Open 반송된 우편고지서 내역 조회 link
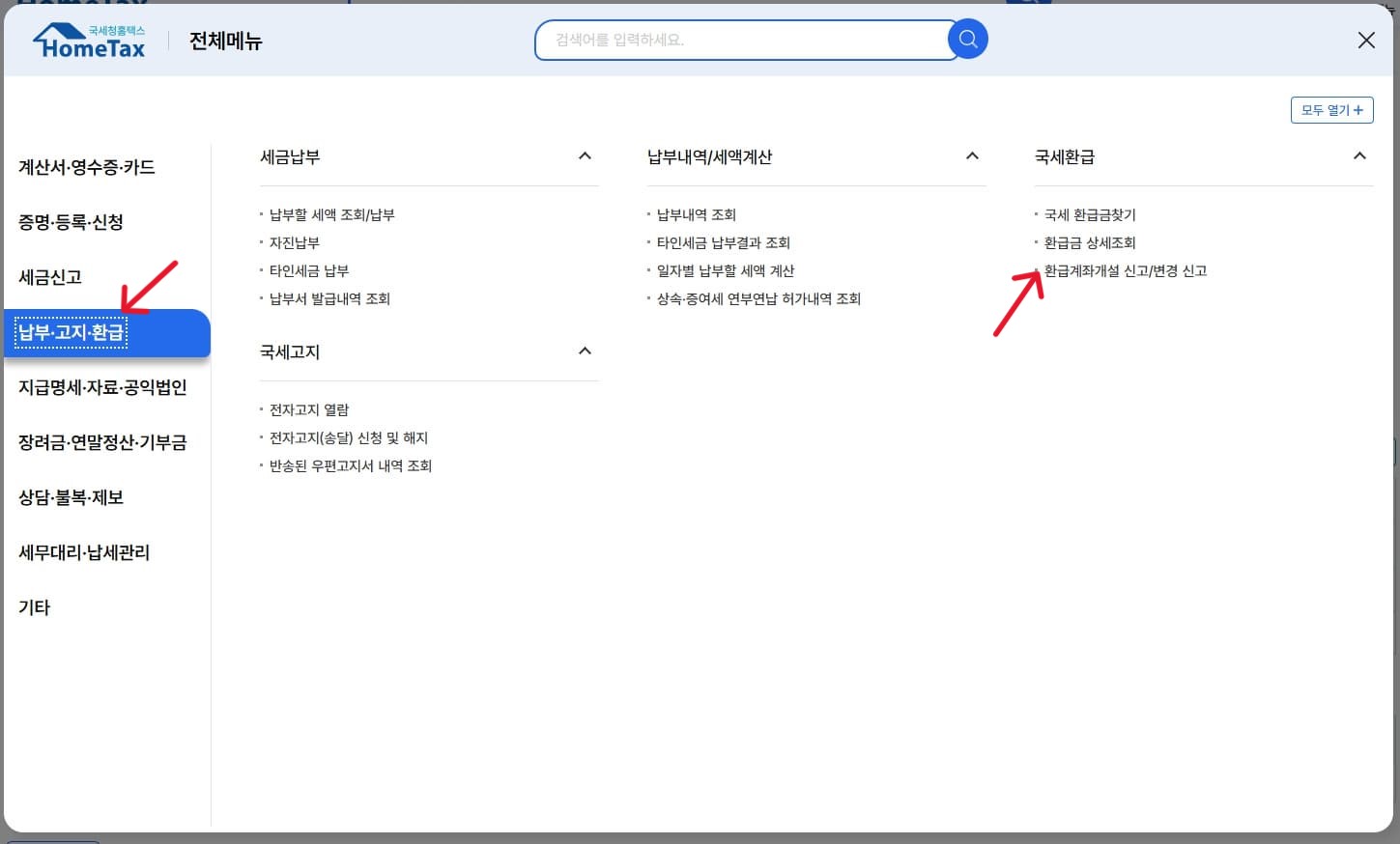 point(351,465)
